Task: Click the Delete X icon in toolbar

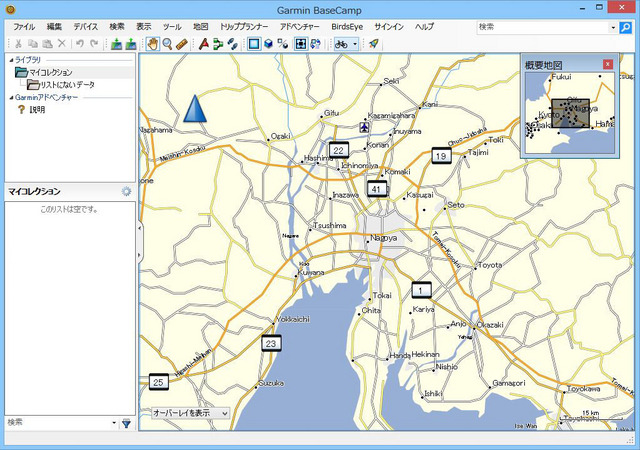Action: 62,44
